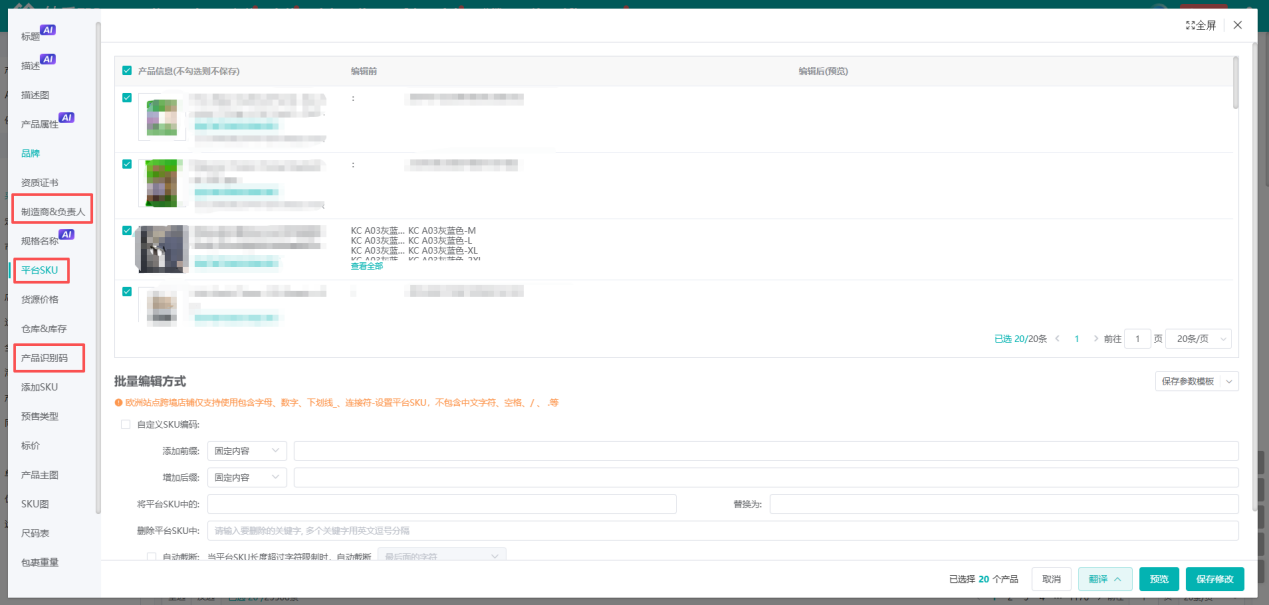Click the orange warning info icon
This screenshot has height=605, width=1269.
click(119, 403)
